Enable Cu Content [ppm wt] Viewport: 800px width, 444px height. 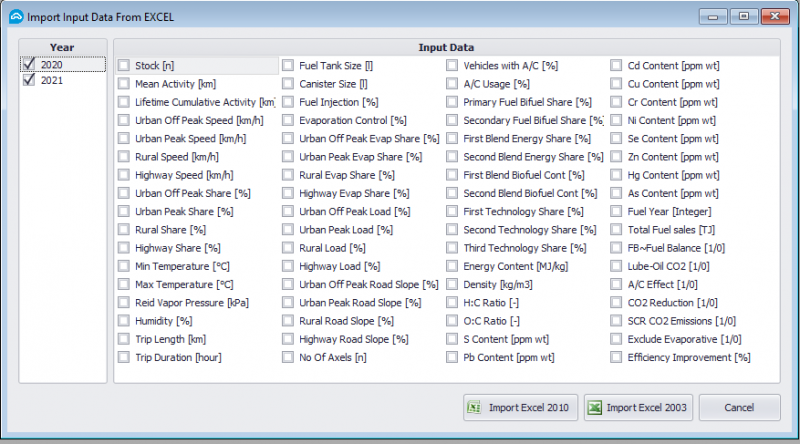(x=616, y=84)
